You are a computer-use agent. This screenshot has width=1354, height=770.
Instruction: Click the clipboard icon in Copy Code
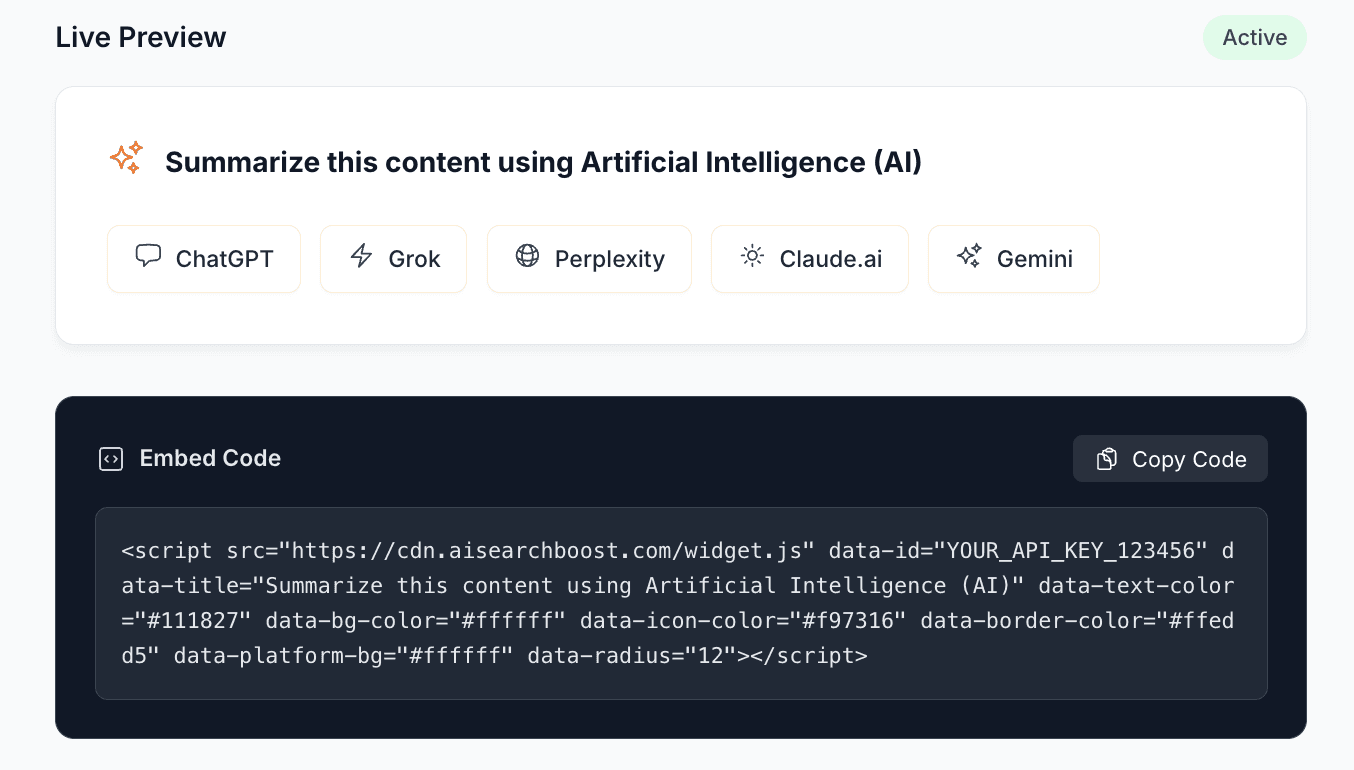pyautogui.click(x=1107, y=459)
